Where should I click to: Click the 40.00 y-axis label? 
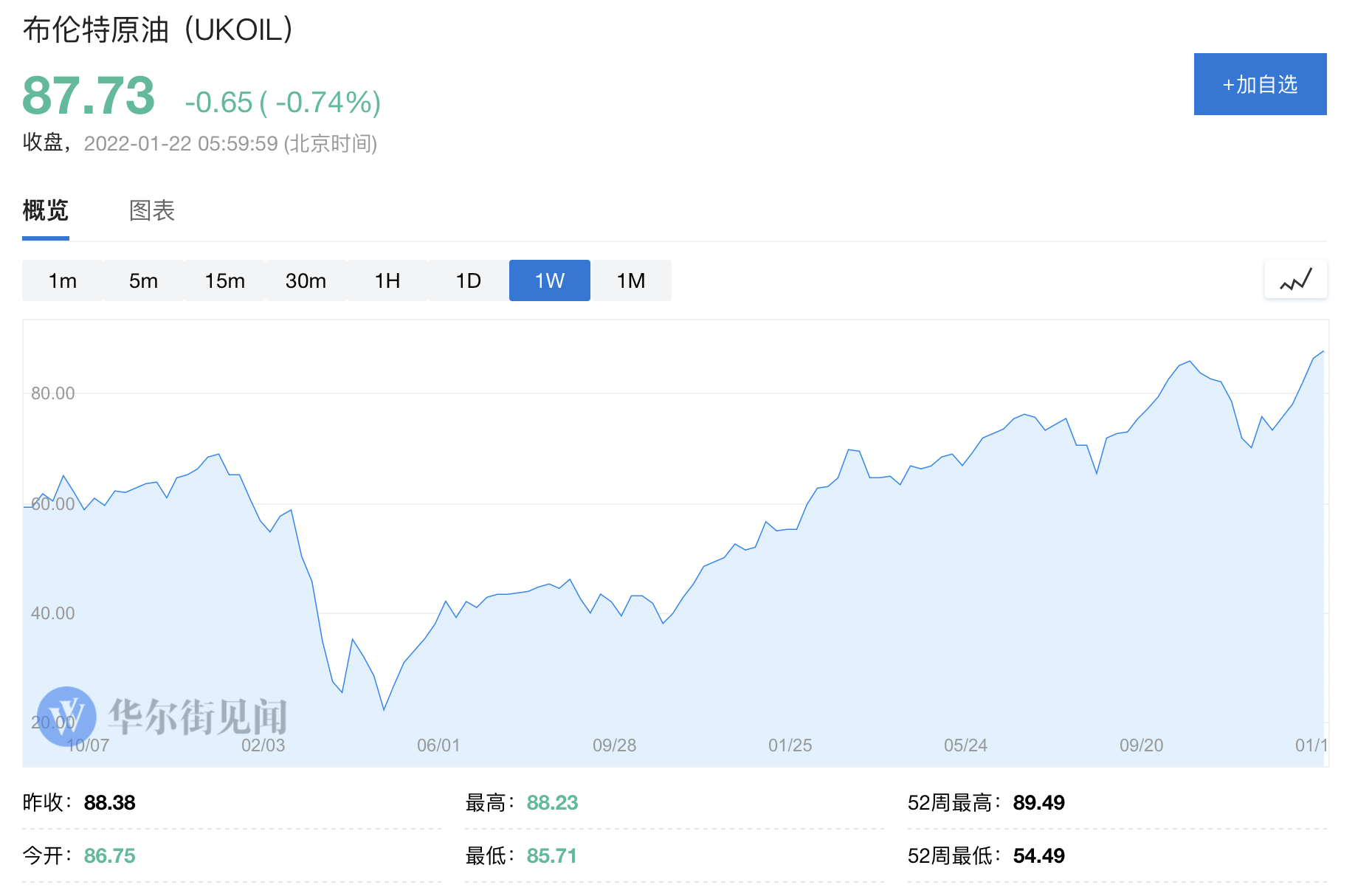tap(53, 613)
